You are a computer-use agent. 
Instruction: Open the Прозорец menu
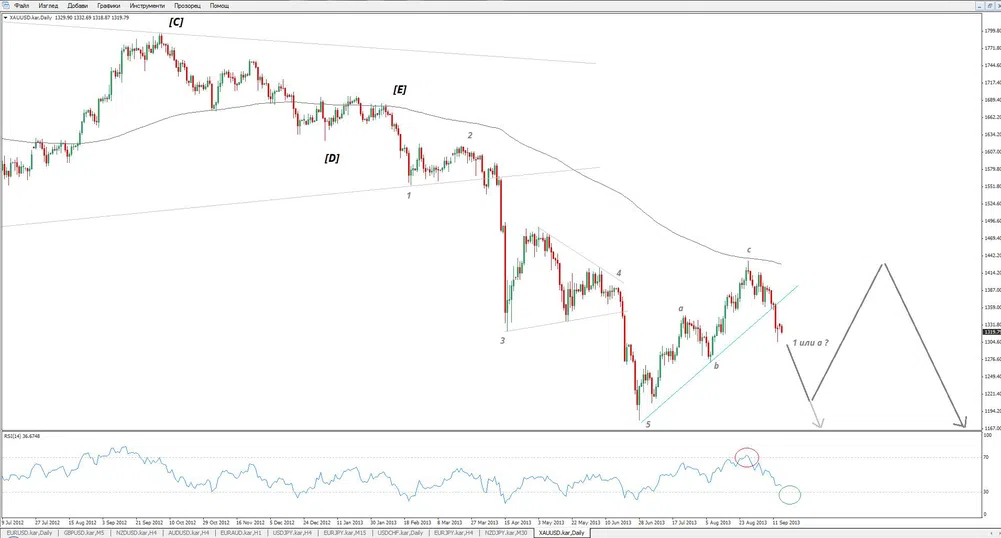[187, 5]
